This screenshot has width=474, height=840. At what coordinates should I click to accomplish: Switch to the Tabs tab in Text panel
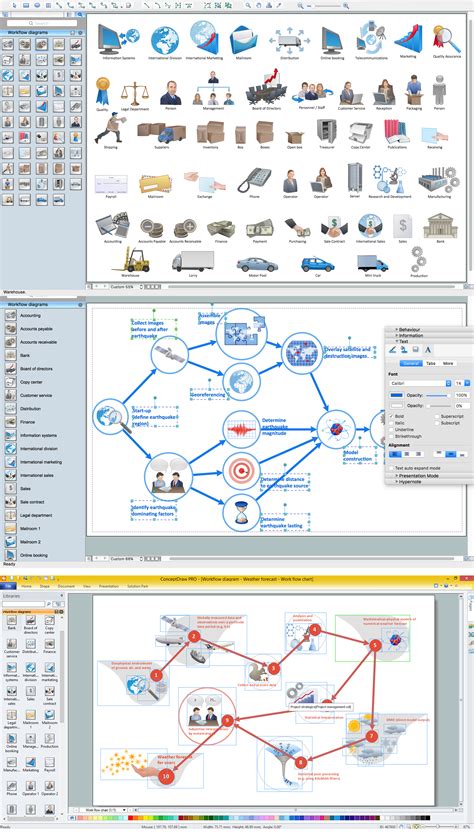pos(431,363)
